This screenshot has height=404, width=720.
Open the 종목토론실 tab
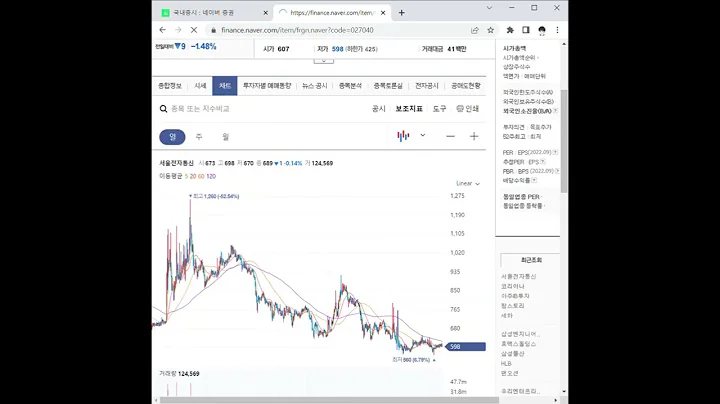point(388,86)
